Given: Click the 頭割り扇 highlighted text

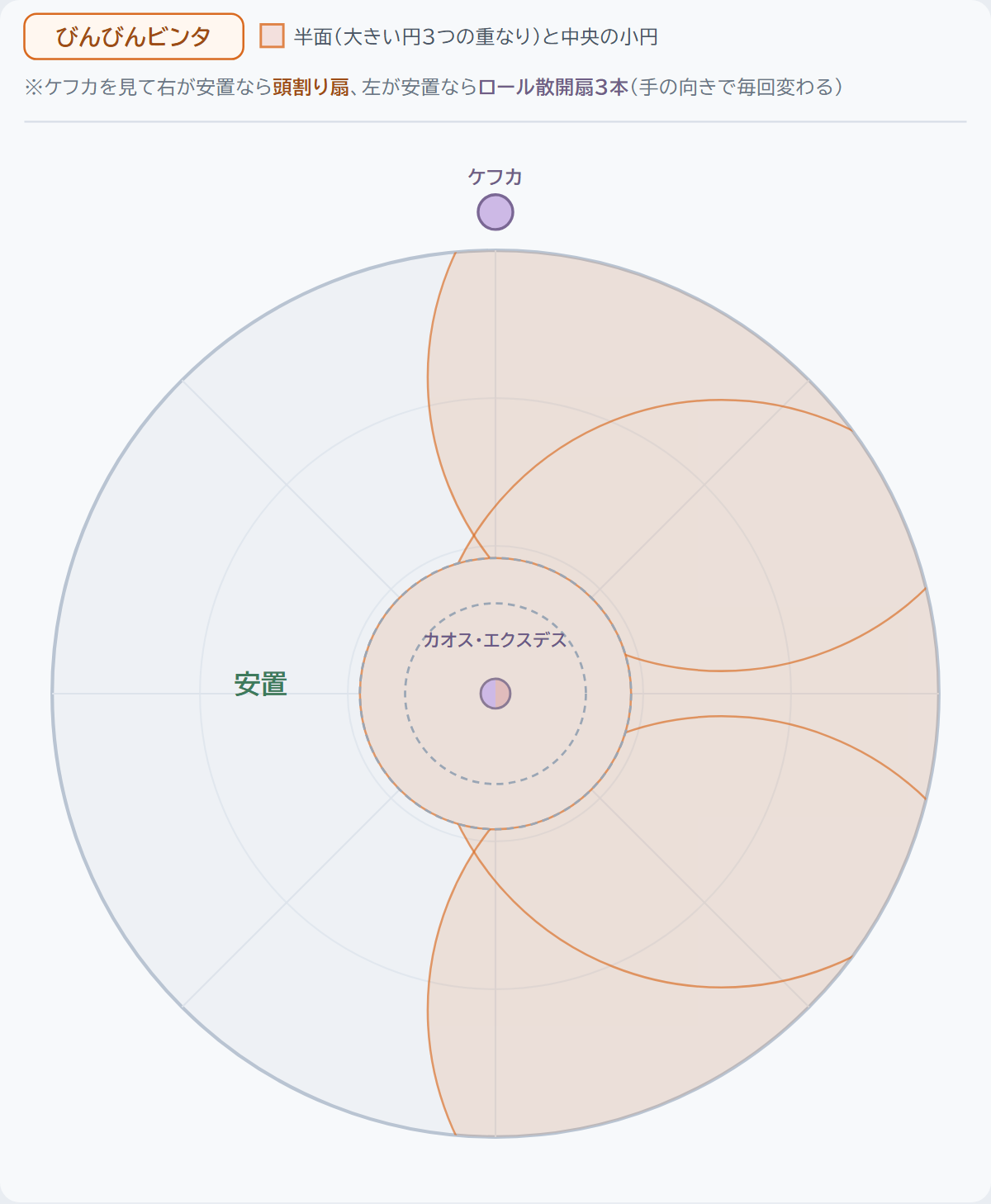Looking at the screenshot, I should pos(311,87).
